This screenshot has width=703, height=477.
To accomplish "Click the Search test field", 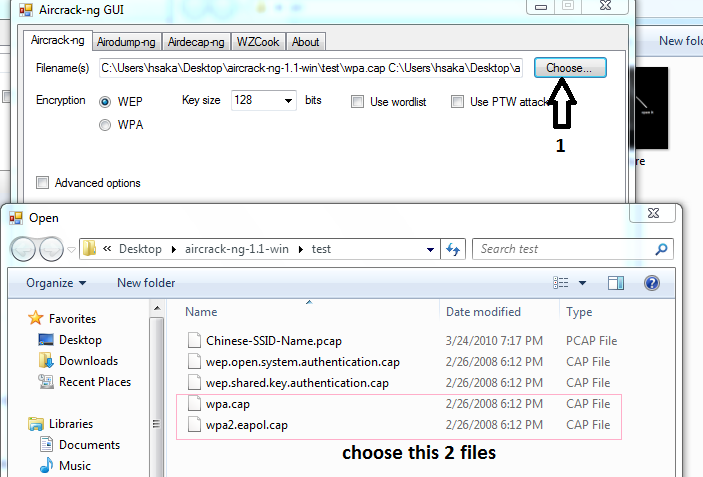I will pos(573,249).
